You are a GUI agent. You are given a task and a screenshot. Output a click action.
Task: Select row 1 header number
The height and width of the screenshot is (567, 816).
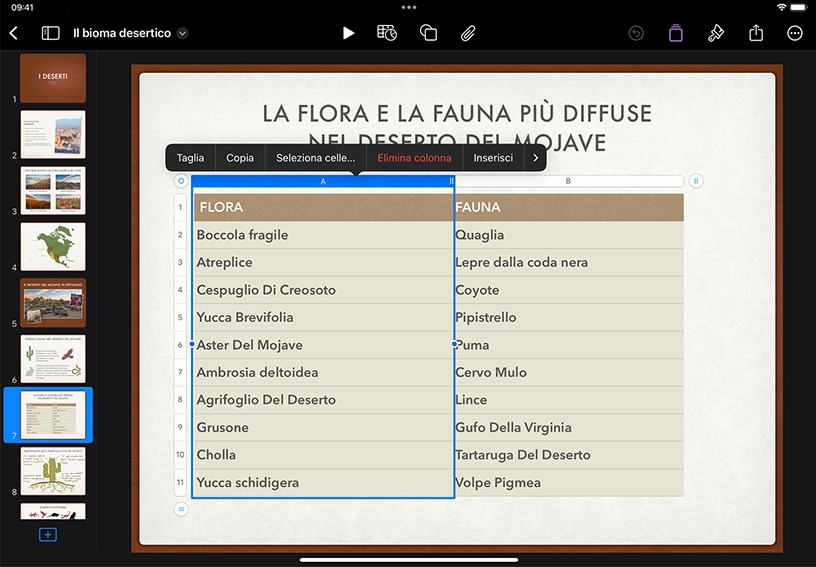point(180,207)
